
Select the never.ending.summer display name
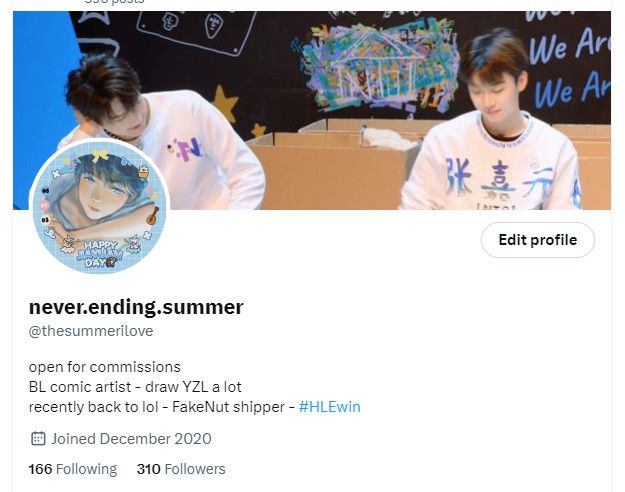(136, 307)
